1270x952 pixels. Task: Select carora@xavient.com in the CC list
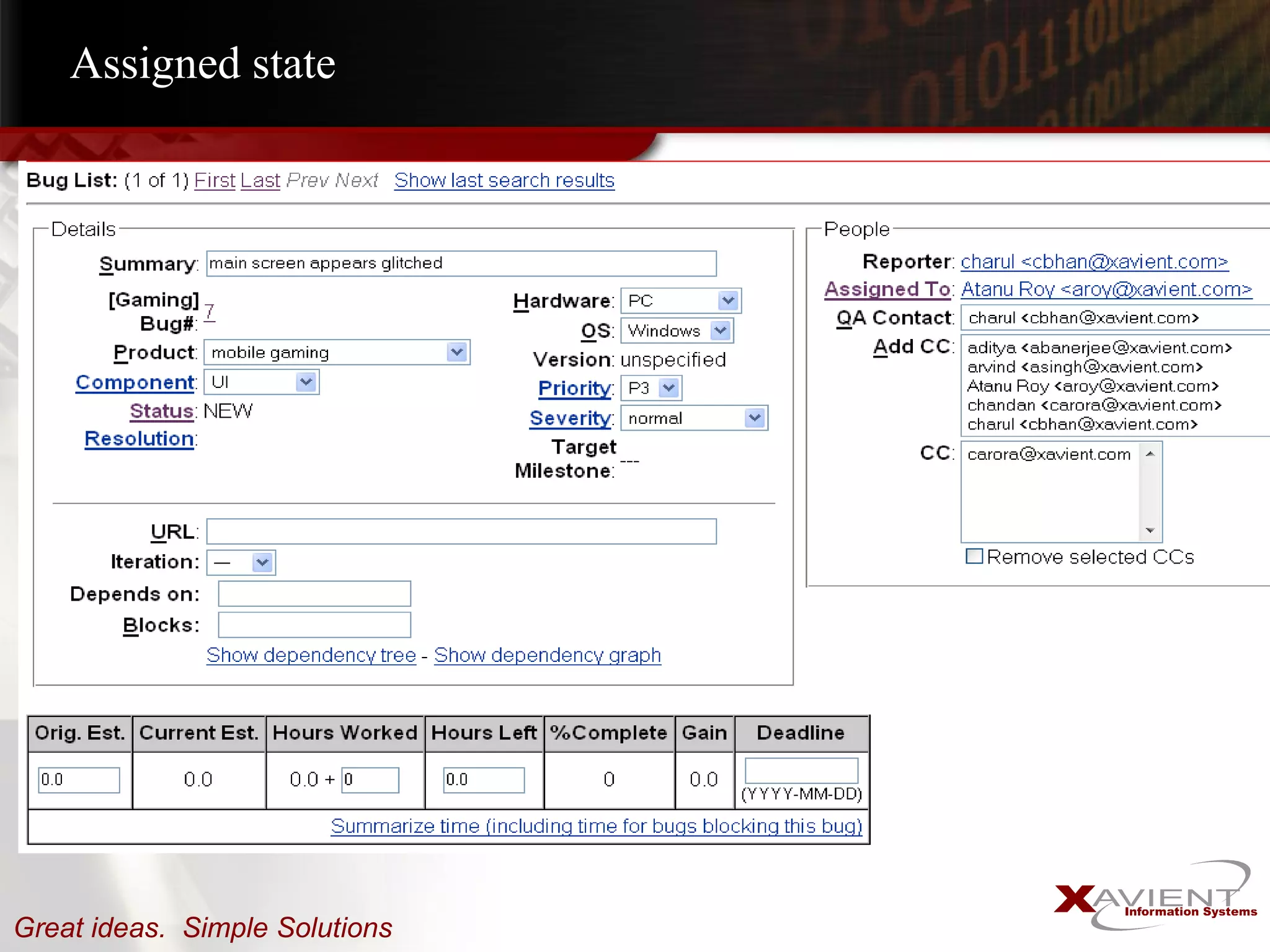[x=1049, y=454]
